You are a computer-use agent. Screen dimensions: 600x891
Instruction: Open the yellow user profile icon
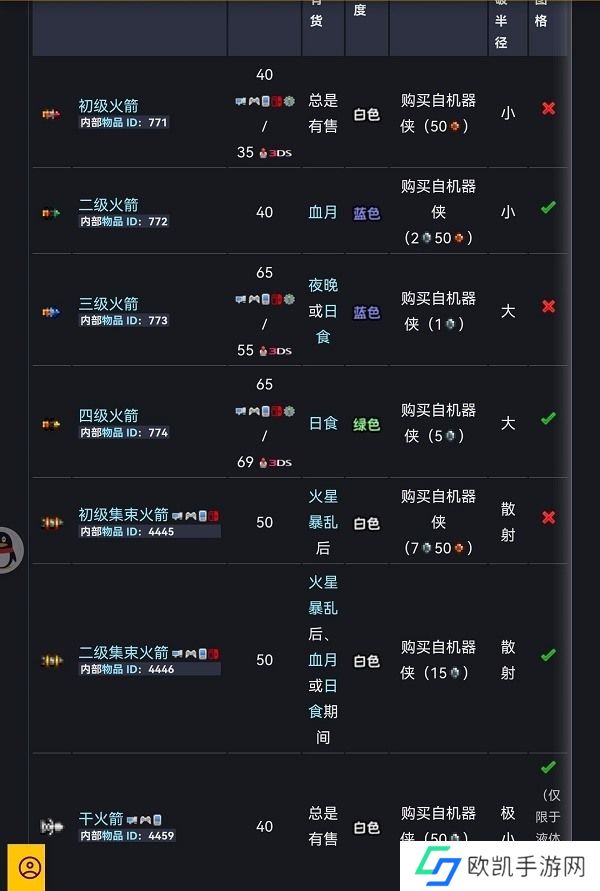click(x=27, y=866)
